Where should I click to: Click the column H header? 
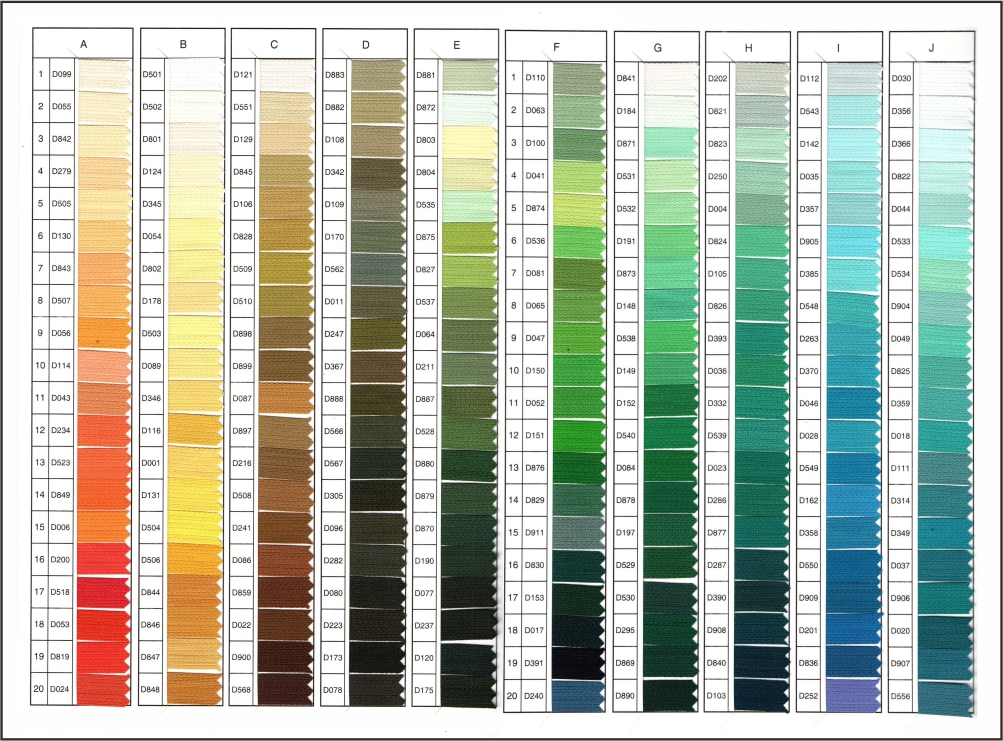(748, 47)
